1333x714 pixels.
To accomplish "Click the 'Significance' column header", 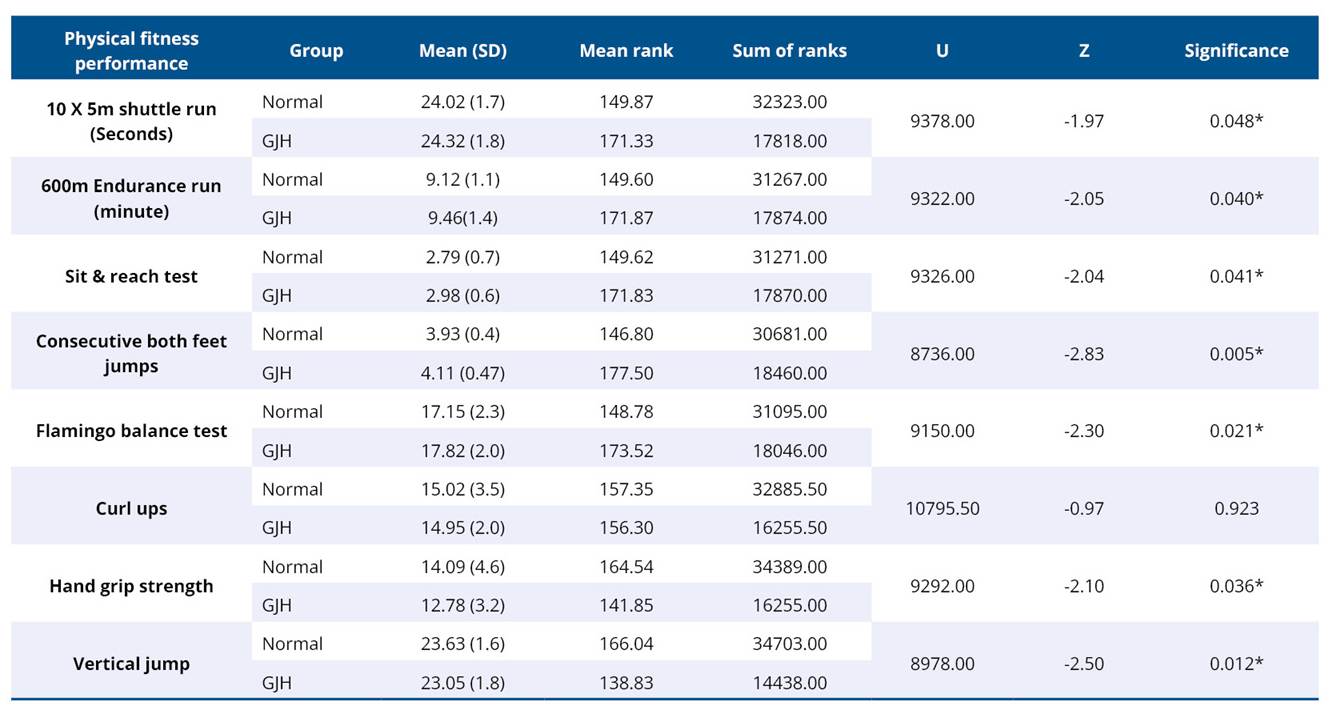I will 1236,51.
